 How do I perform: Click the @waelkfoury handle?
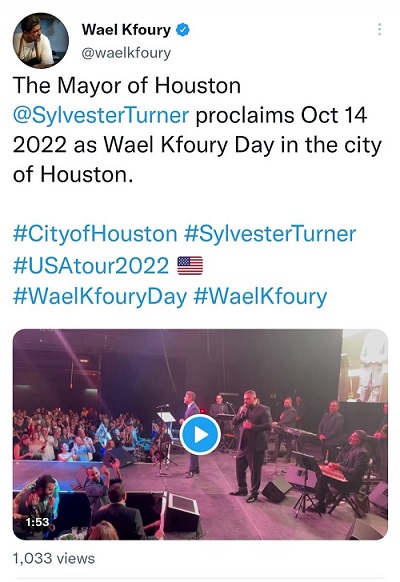[x=126, y=53]
